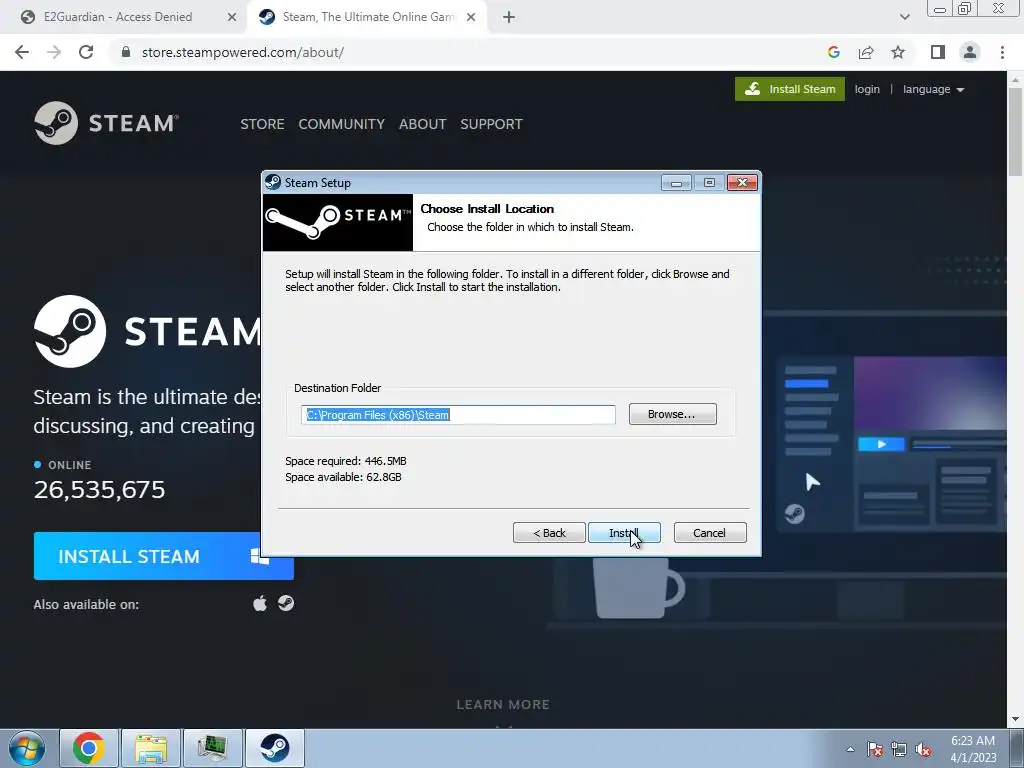This screenshot has height=768, width=1024.
Task: Click the Steam logo in site header
Action: tap(106, 123)
